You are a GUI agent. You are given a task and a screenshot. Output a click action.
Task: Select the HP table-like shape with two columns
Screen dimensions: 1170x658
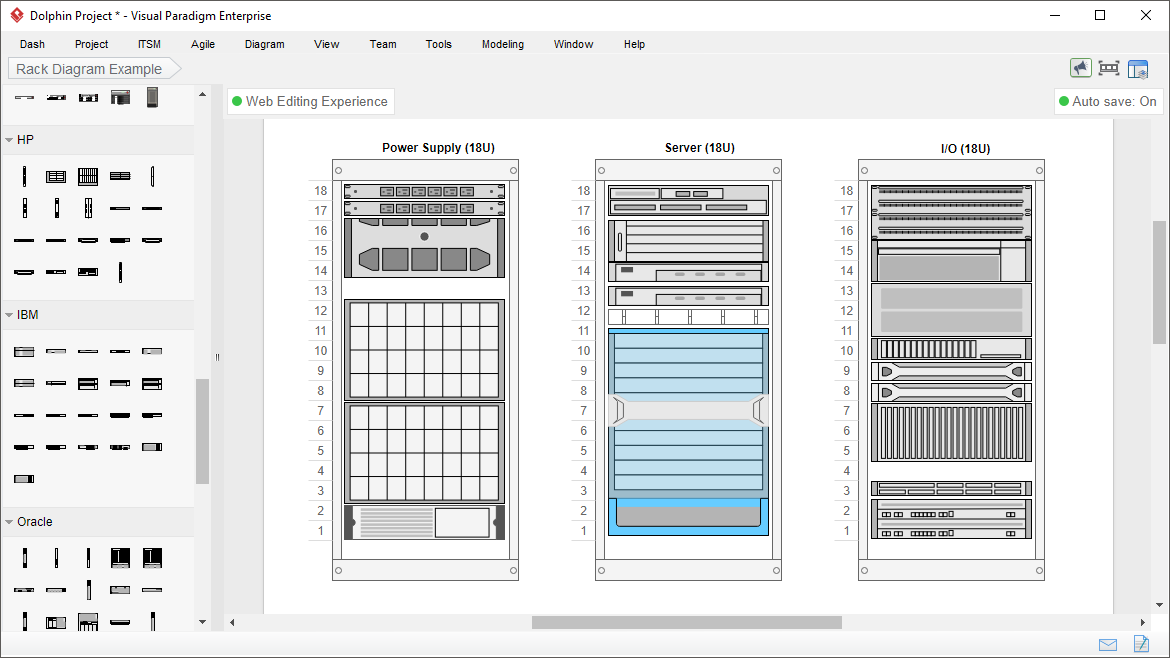[56, 177]
